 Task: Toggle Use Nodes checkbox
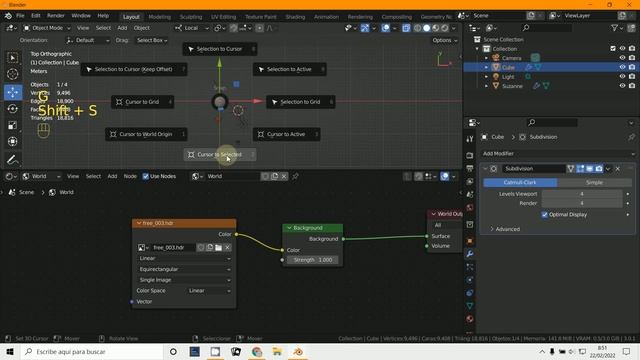pyautogui.click(x=145, y=176)
